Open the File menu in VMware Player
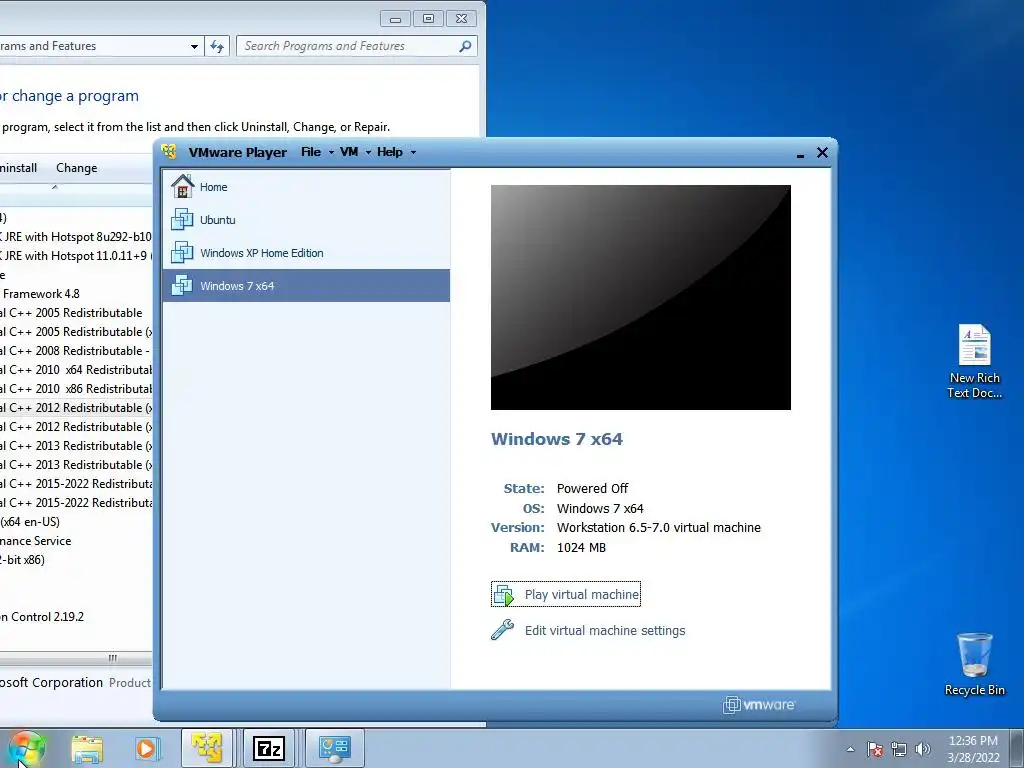Screen dimensions: 1024x768 (x=317, y=152)
